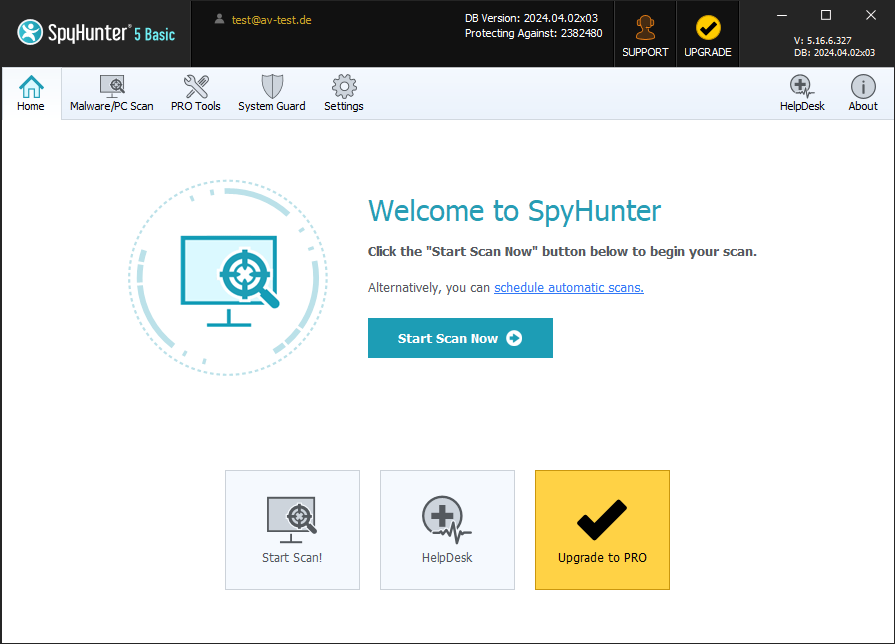The image size is (895, 644).
Task: Click the yellow Upgrade to PRO tile
Action: coord(602,530)
